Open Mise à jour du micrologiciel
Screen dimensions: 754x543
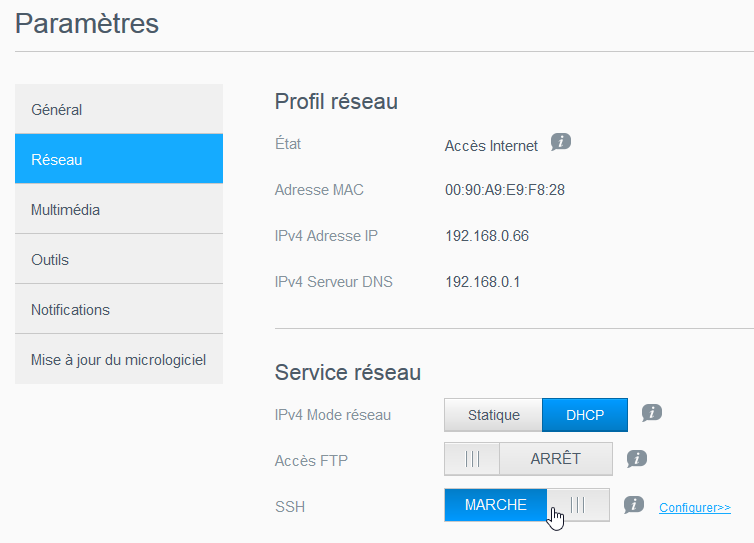click(118, 359)
